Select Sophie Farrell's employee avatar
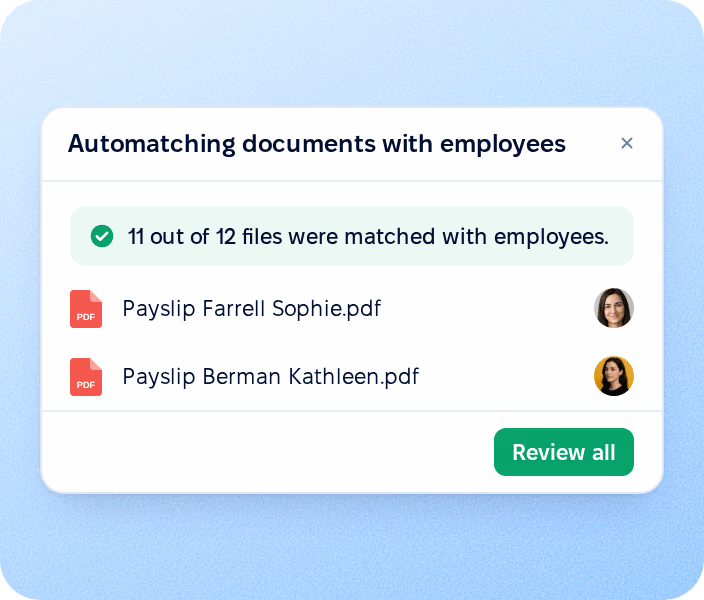The image size is (704, 600). [614, 308]
